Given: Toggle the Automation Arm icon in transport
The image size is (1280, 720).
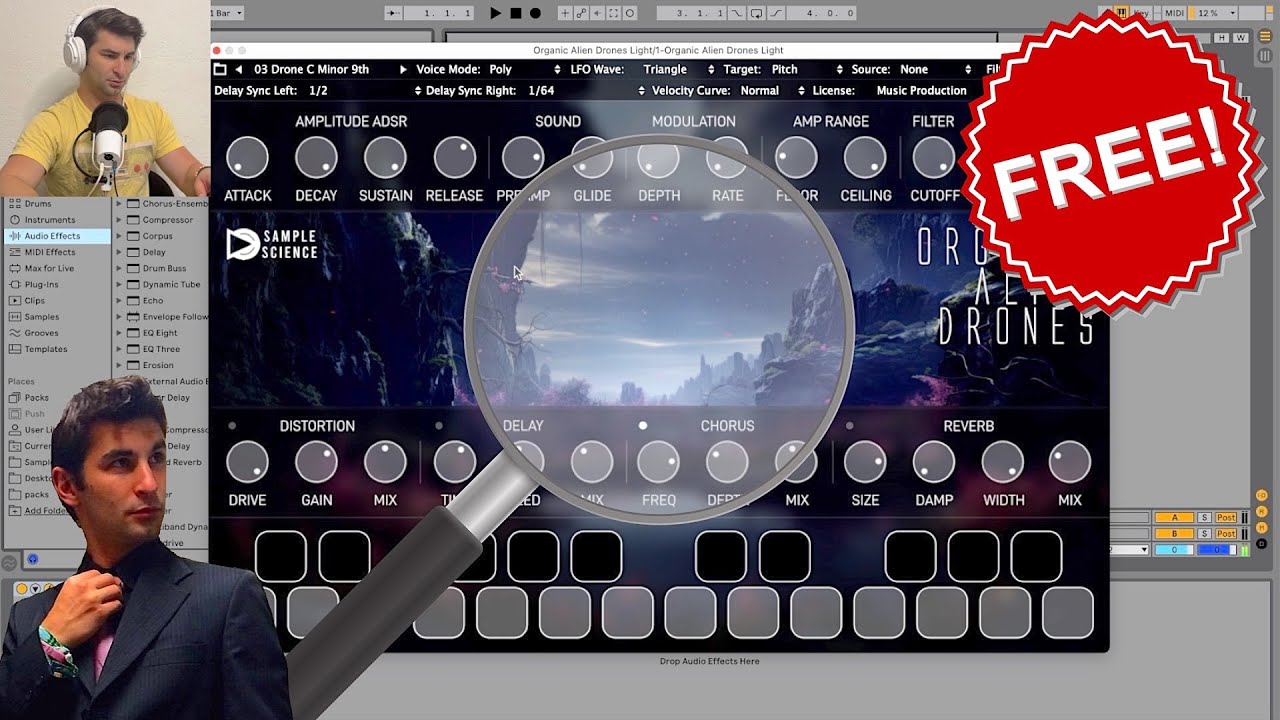Looking at the screenshot, I should [581, 13].
